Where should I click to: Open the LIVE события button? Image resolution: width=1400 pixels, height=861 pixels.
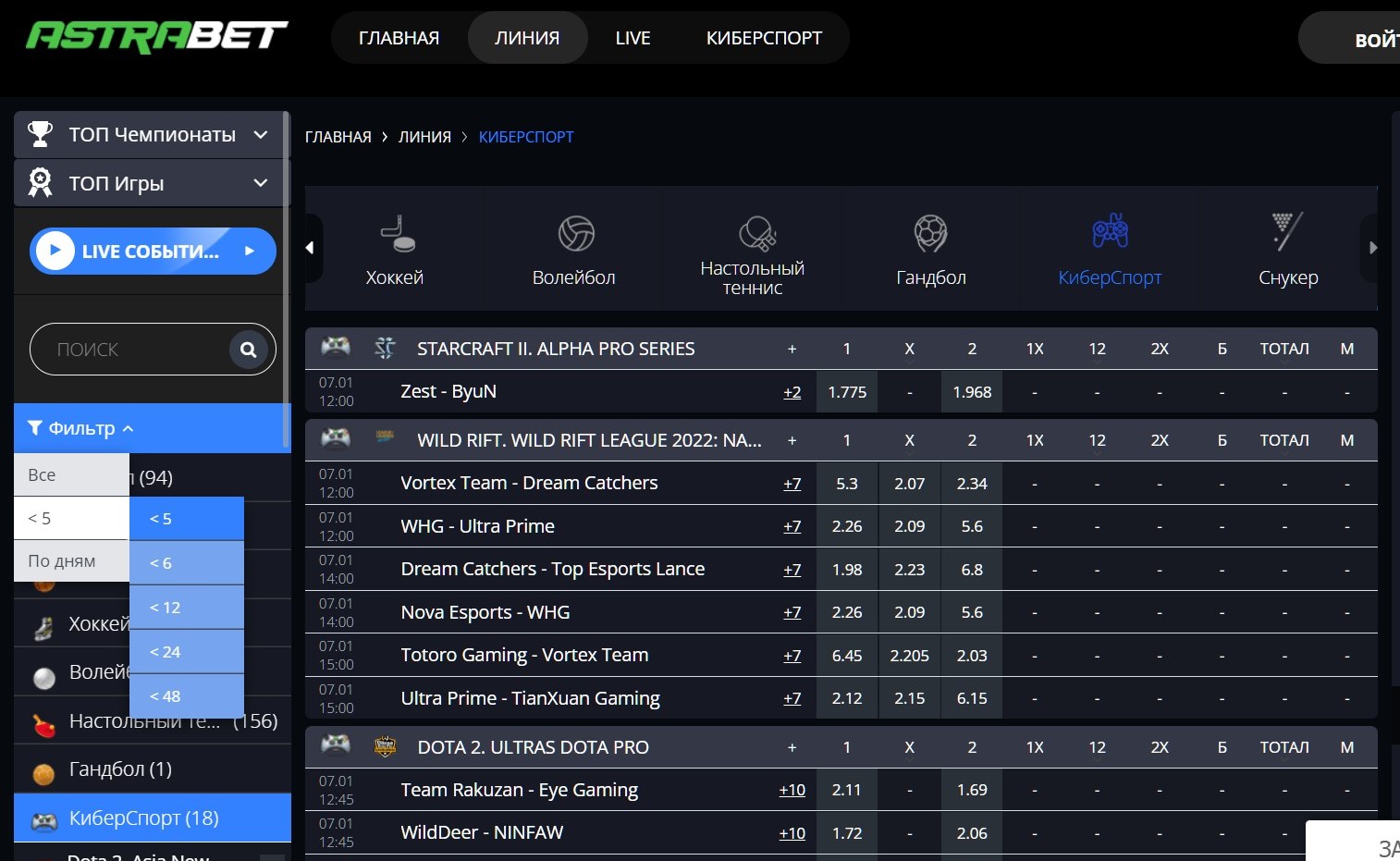[153, 251]
